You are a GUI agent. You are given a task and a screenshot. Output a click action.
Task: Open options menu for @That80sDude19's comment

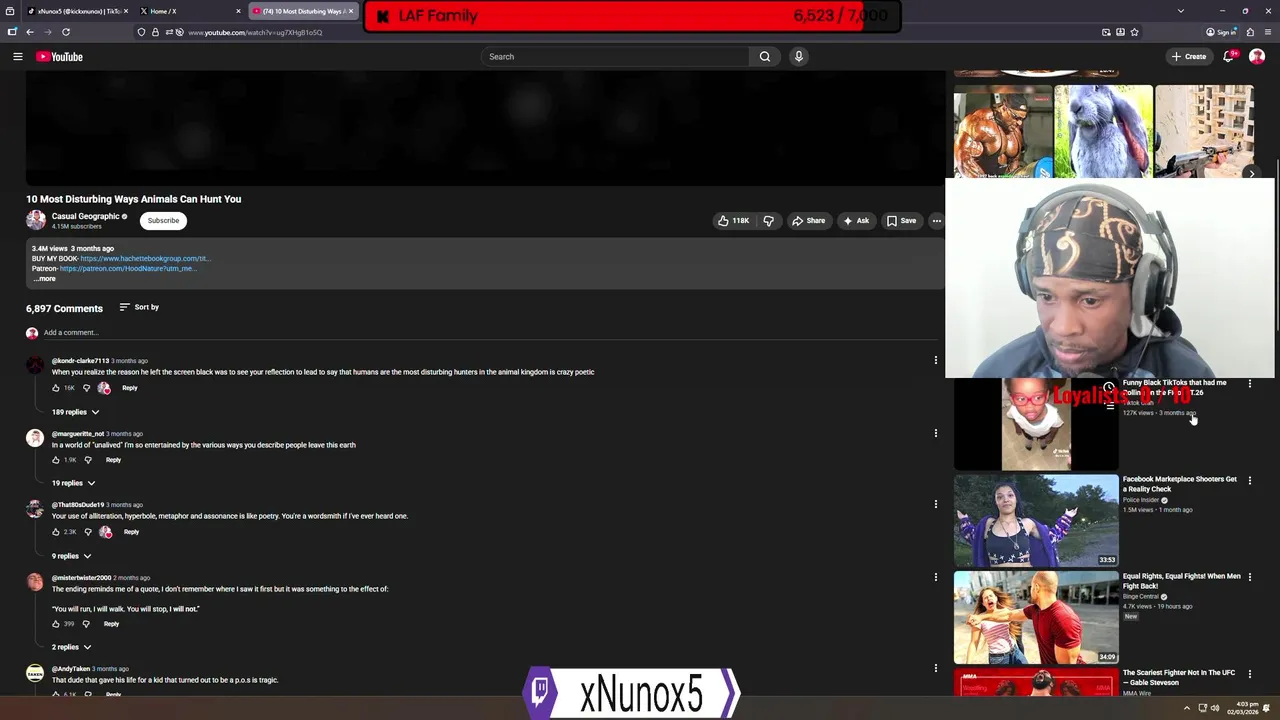click(936, 504)
